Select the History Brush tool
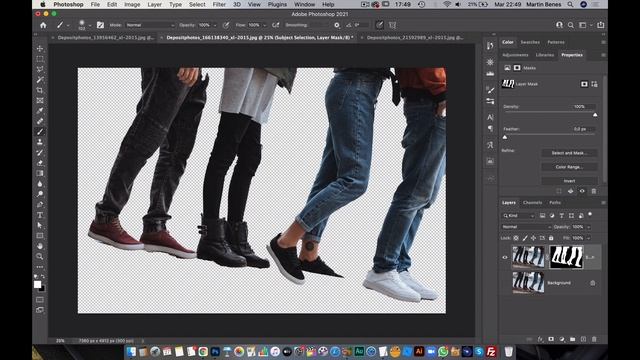 (40, 152)
